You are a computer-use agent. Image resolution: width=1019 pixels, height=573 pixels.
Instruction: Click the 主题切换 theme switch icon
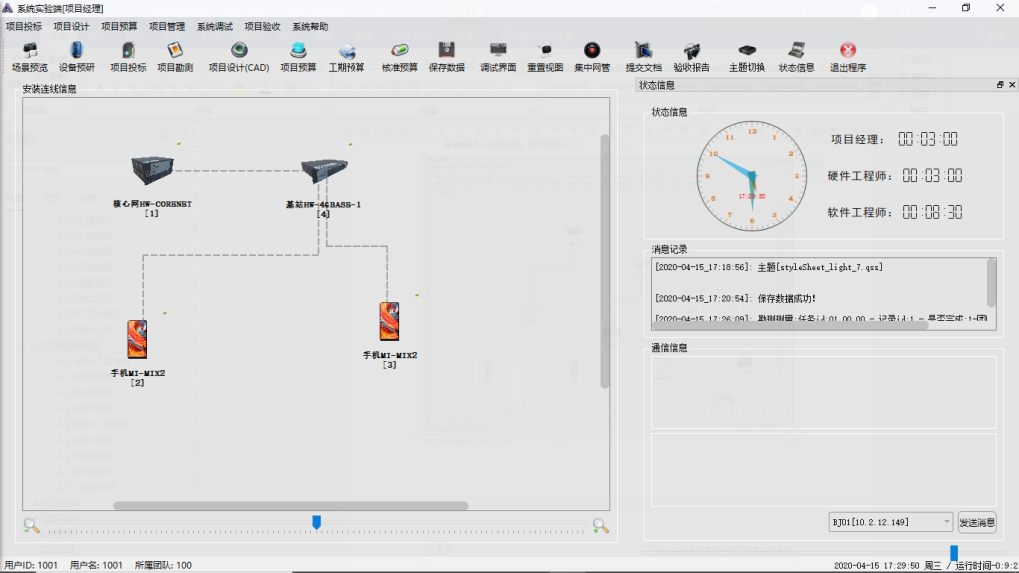746,57
